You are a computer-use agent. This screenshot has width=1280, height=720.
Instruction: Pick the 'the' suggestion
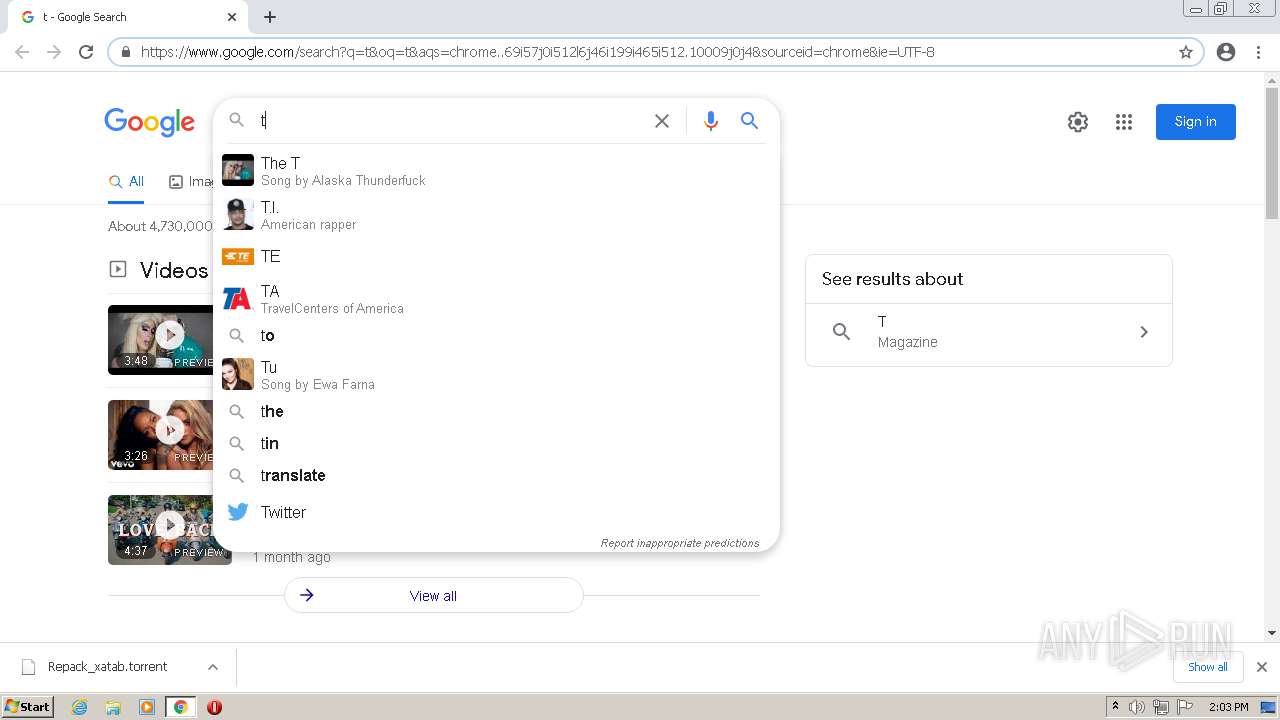[496, 412]
